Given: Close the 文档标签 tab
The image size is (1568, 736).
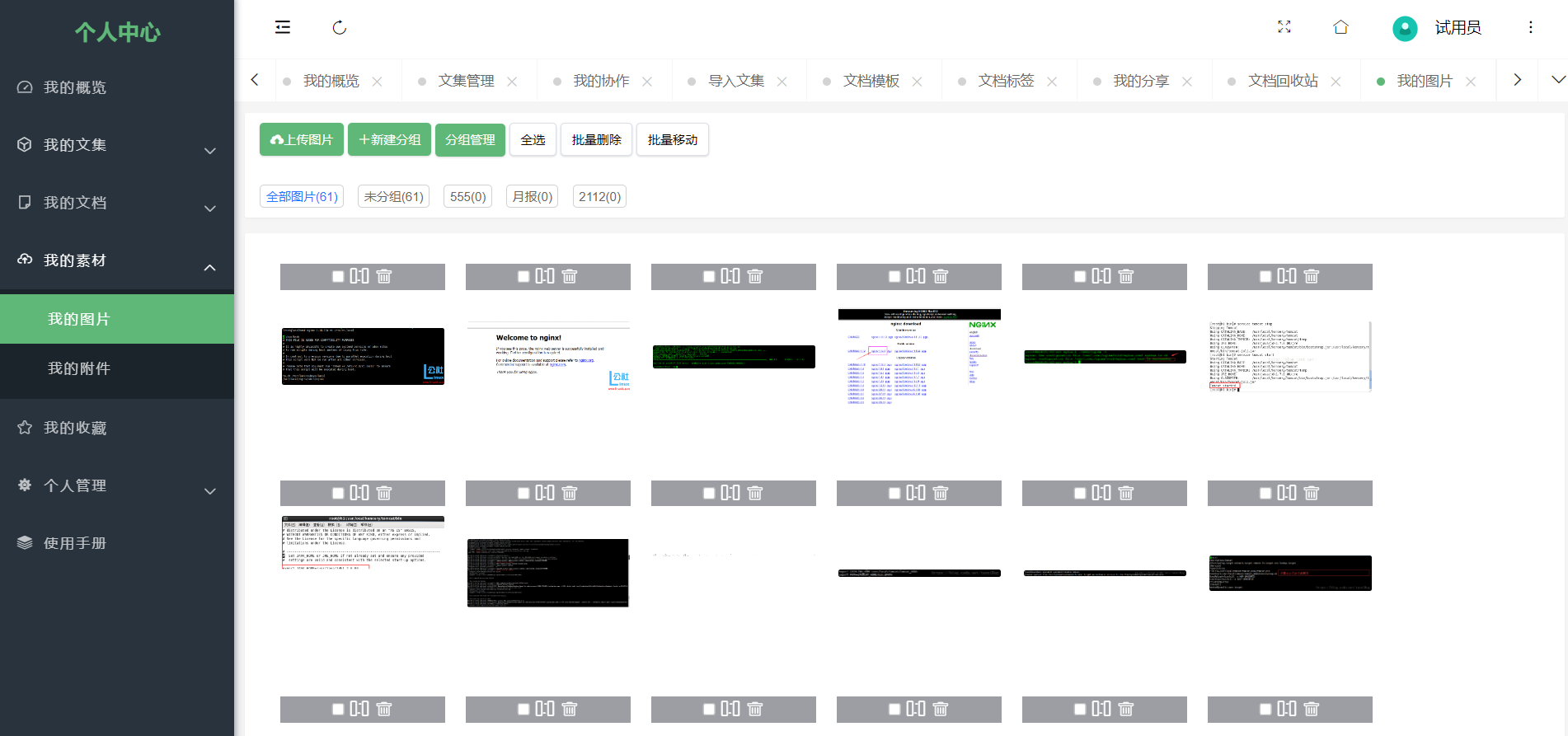Looking at the screenshot, I should tap(1052, 82).
